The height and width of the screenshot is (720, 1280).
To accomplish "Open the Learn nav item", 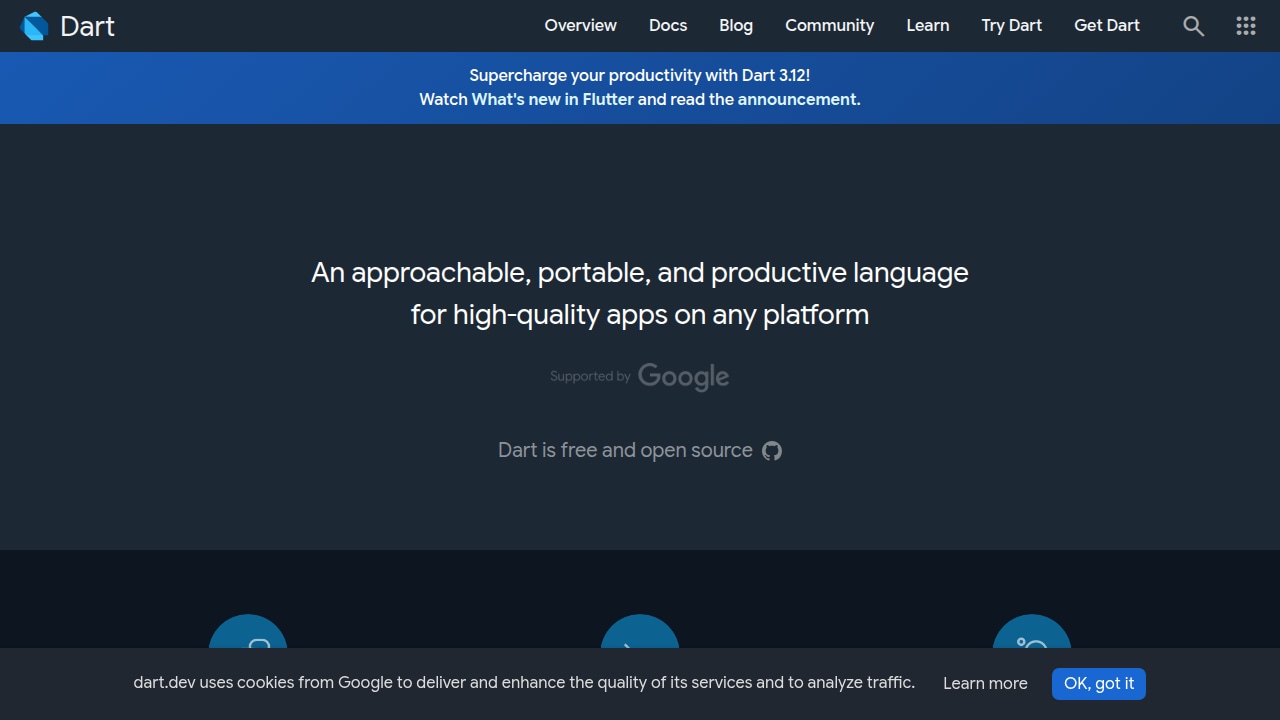I will point(928,26).
